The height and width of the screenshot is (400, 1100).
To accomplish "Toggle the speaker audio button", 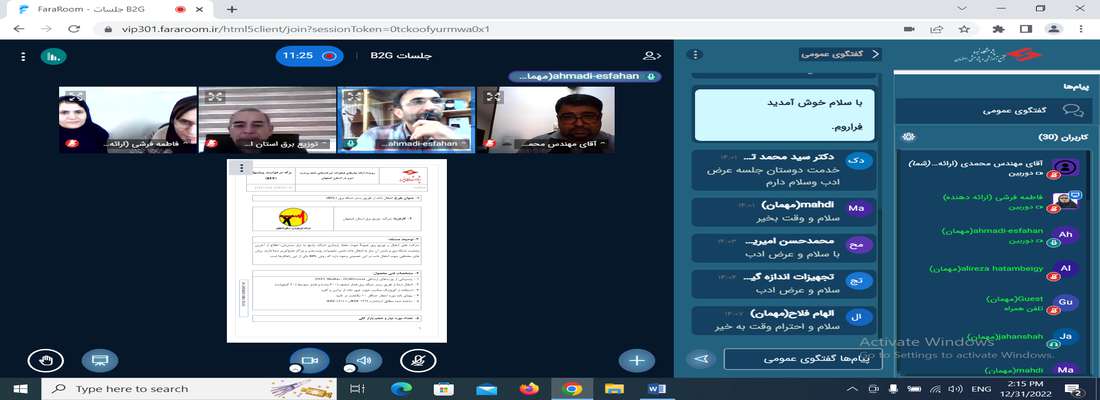I will coord(363,360).
